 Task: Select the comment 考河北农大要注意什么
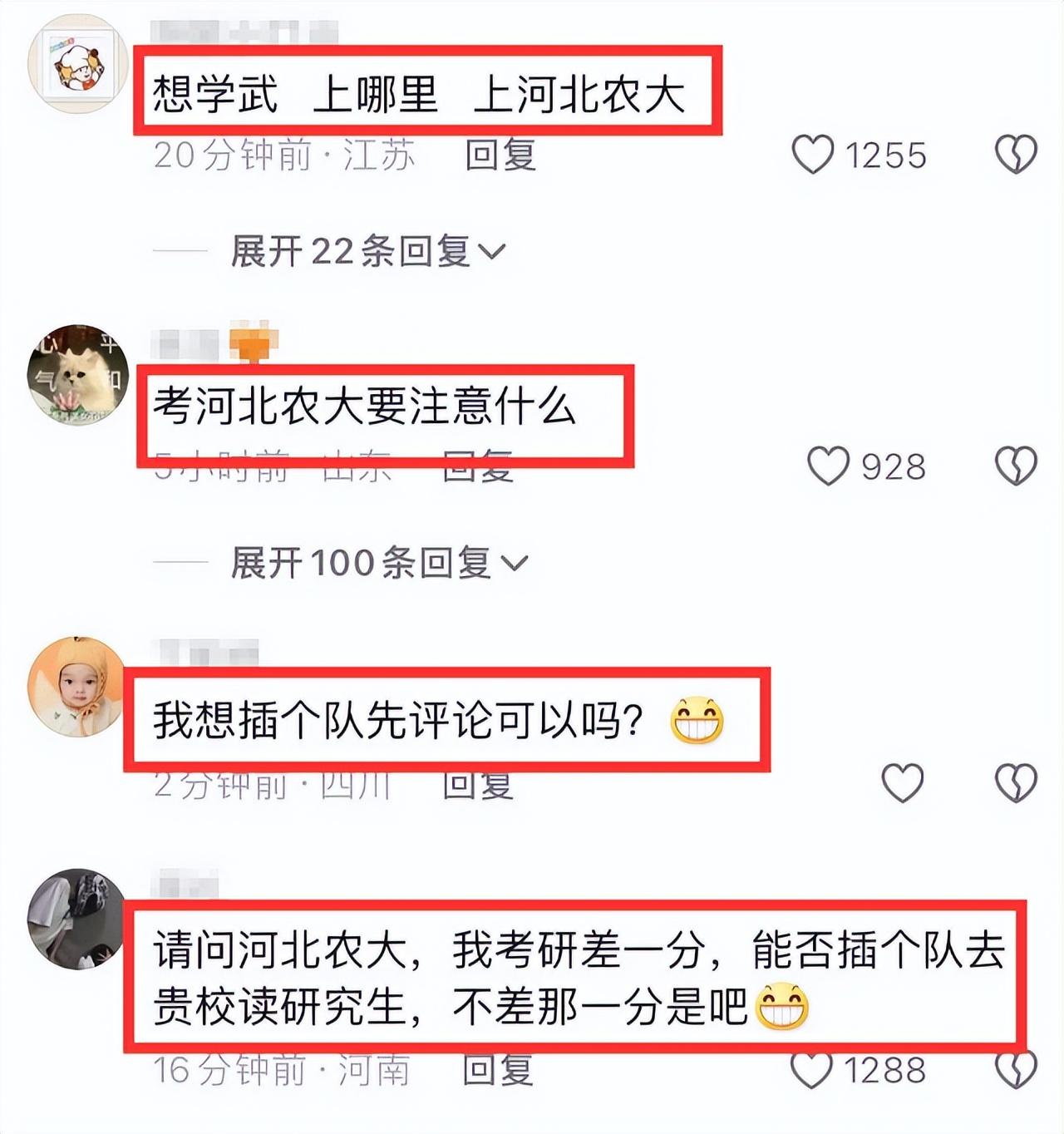(364, 407)
